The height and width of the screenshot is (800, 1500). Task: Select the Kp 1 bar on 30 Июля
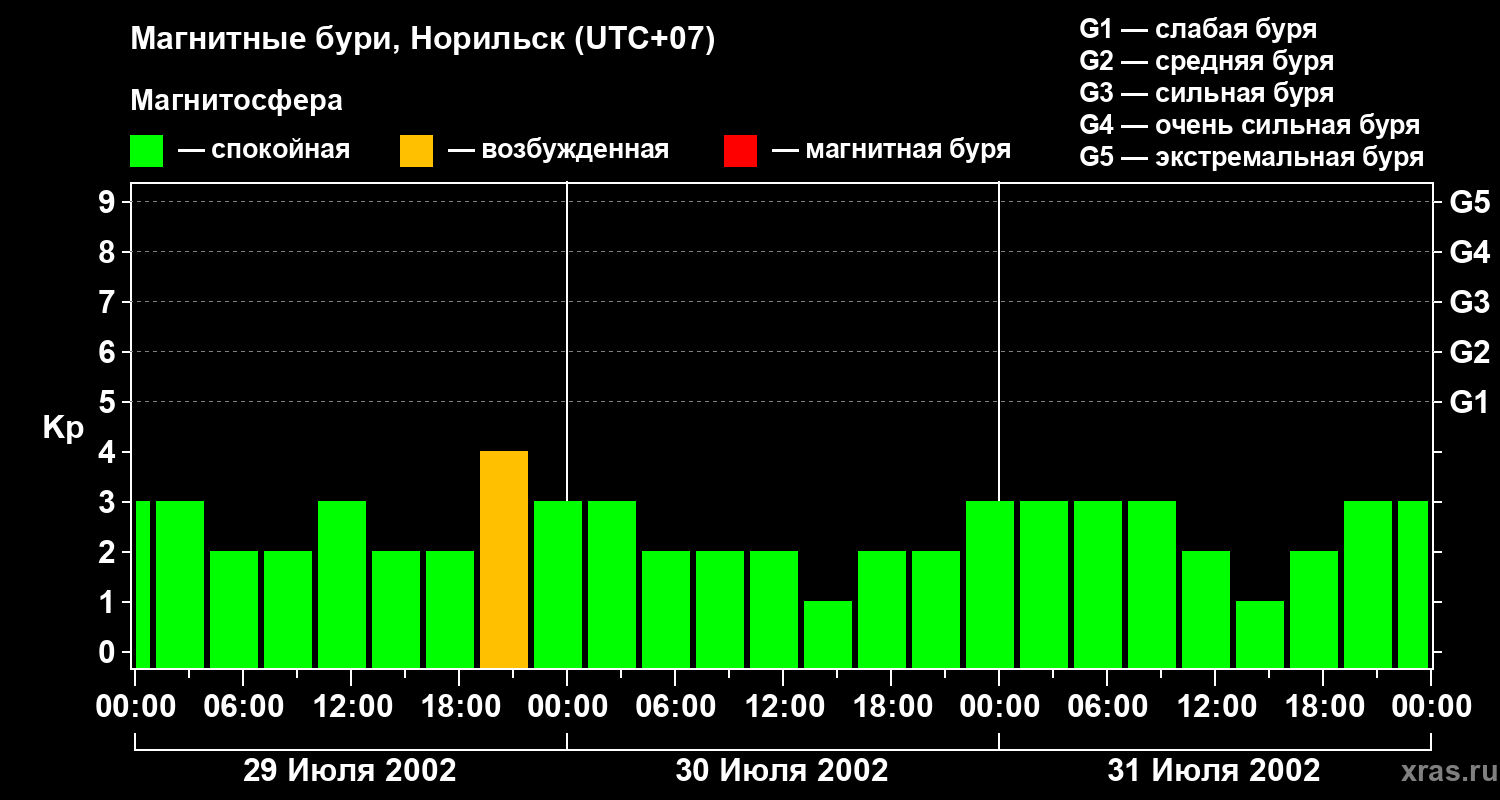coord(828,635)
